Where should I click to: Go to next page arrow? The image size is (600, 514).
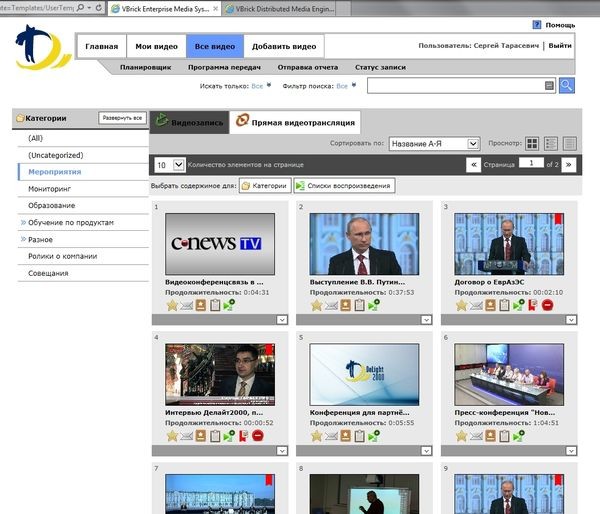coord(568,164)
